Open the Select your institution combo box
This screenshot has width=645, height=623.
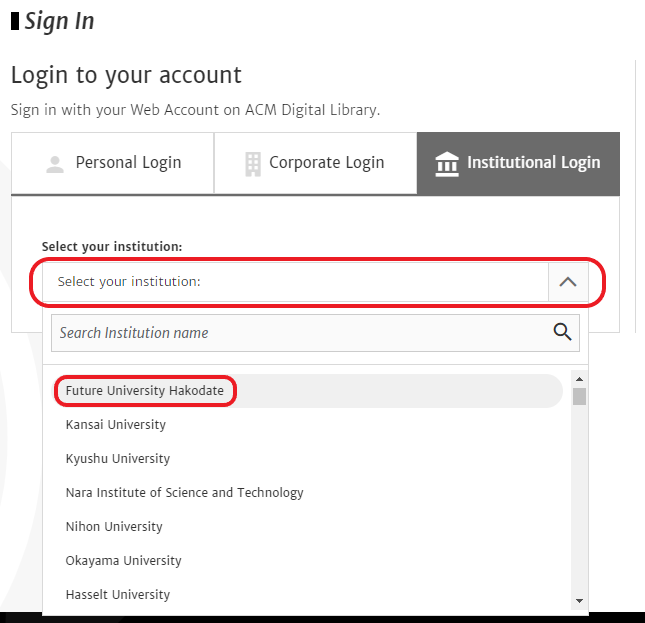coord(316,282)
